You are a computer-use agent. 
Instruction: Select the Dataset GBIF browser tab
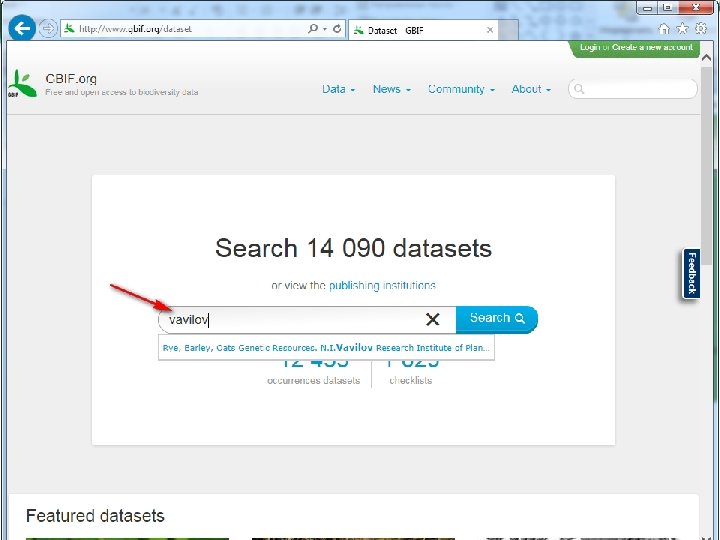[423, 30]
